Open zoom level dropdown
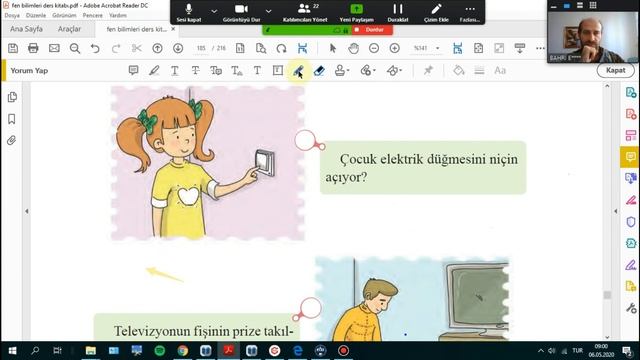Screen dimensions: 640x360 point(438,48)
